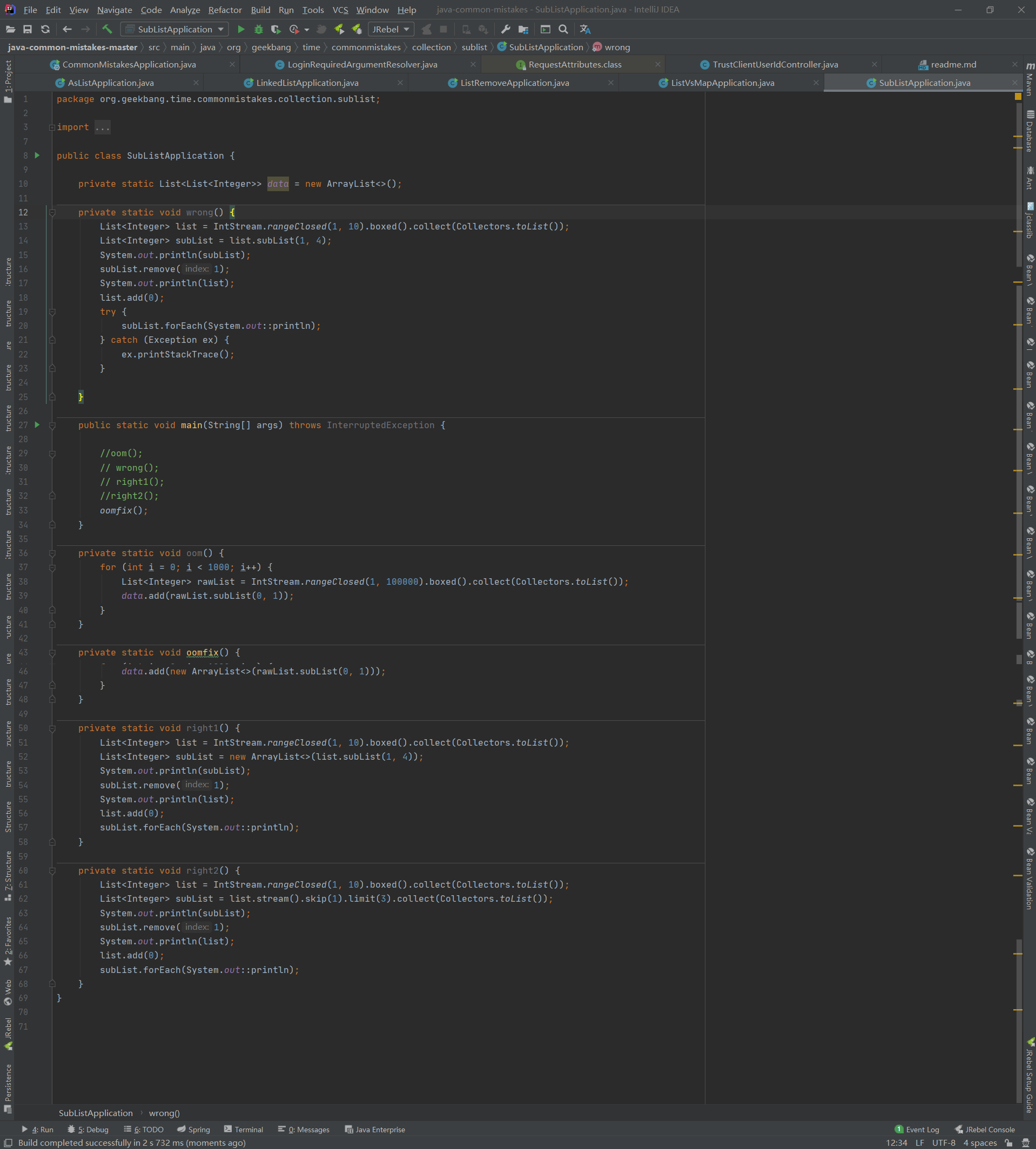
Task: Click 'commonmistakes' in the breadcrumb path
Action: point(366,47)
